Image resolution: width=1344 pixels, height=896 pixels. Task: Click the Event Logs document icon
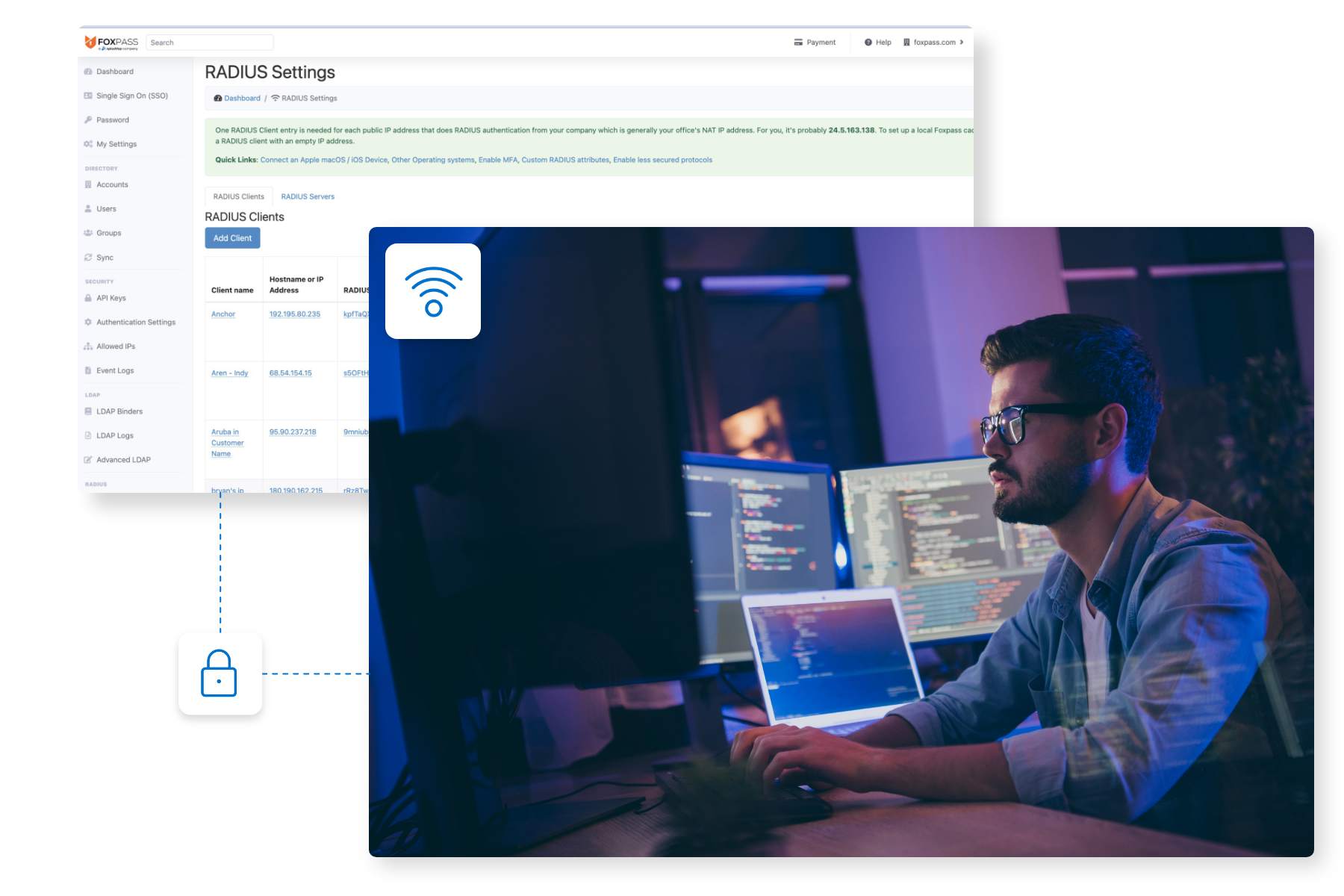(x=87, y=370)
